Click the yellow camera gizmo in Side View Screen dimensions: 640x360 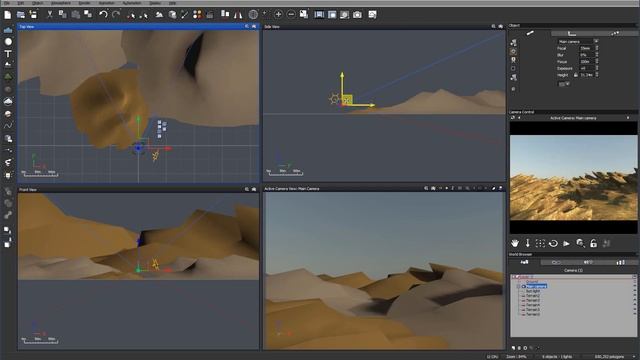347,100
